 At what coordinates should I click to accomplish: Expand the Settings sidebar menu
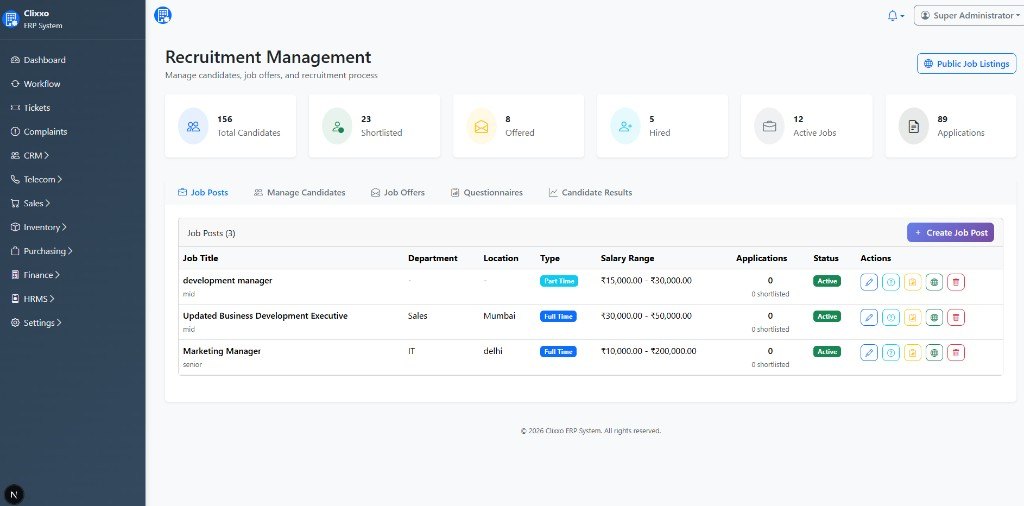[x=37, y=323]
